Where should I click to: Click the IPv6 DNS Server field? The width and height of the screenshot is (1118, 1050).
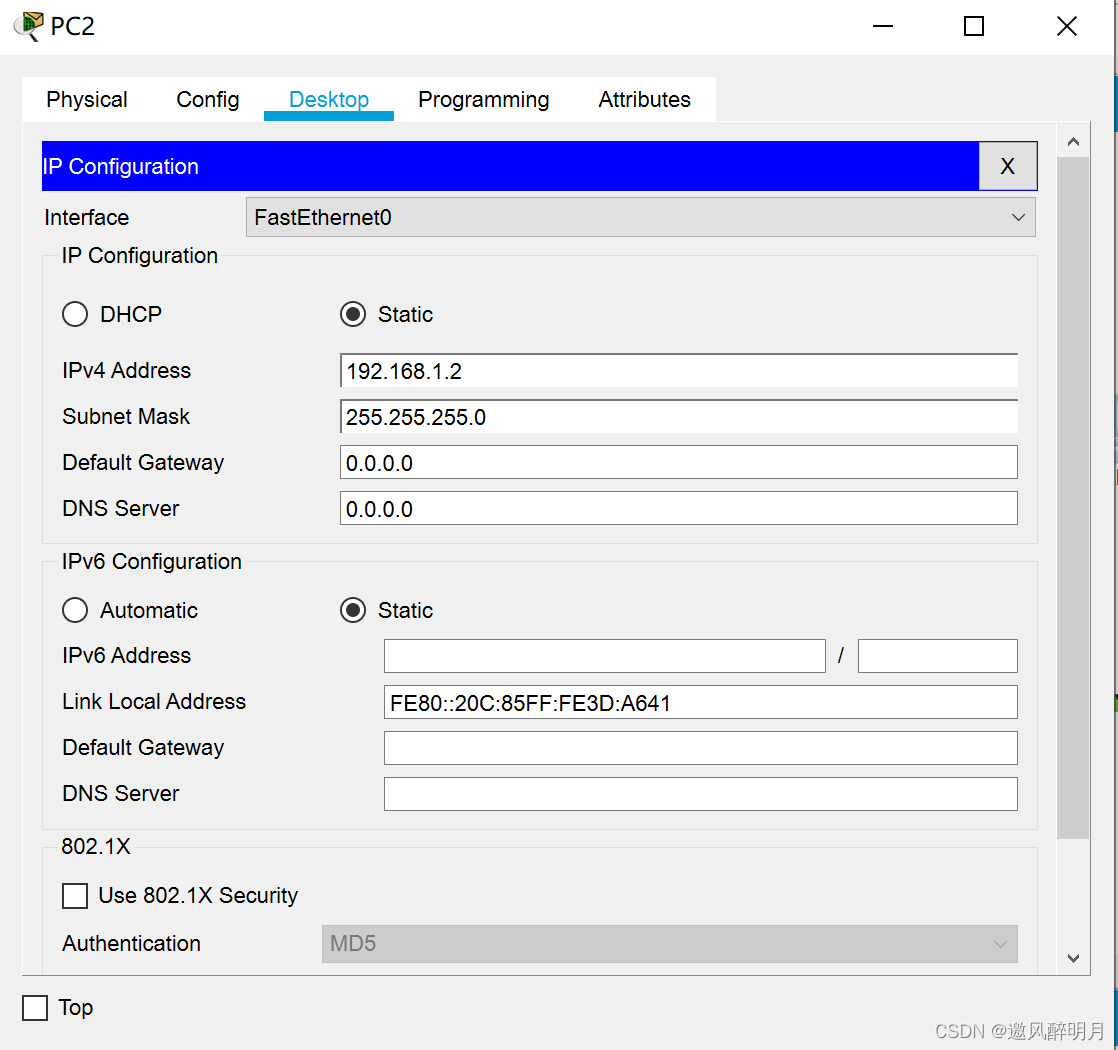pos(701,794)
